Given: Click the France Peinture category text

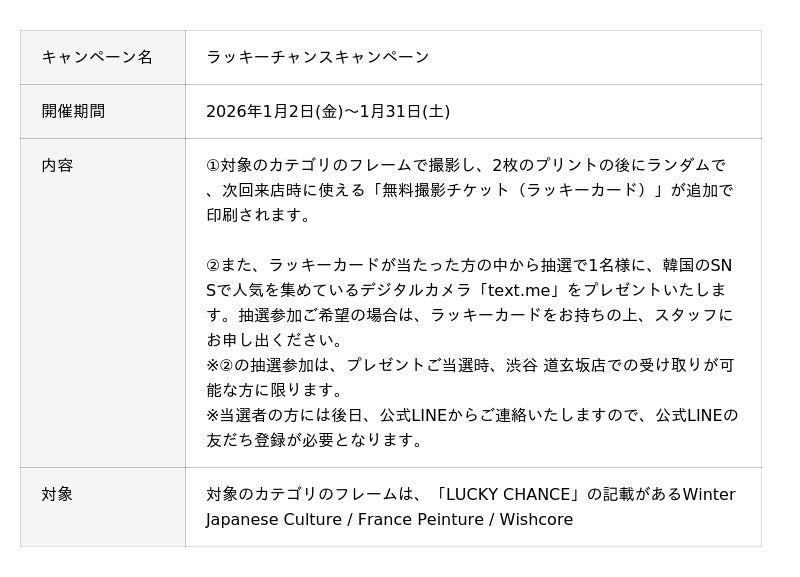Looking at the screenshot, I should [420, 520].
